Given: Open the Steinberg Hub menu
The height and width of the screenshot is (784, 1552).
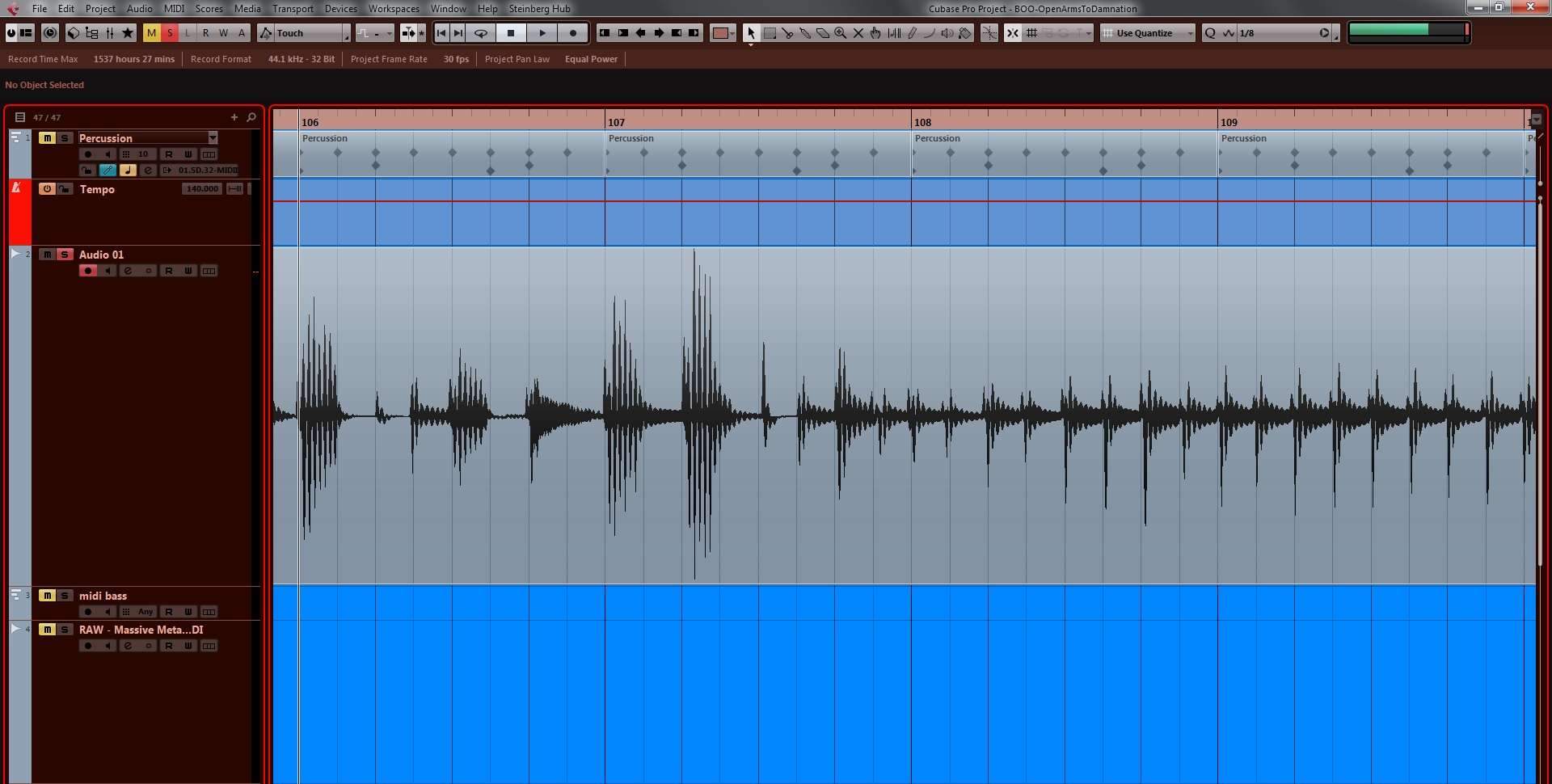Looking at the screenshot, I should tap(539, 9).
